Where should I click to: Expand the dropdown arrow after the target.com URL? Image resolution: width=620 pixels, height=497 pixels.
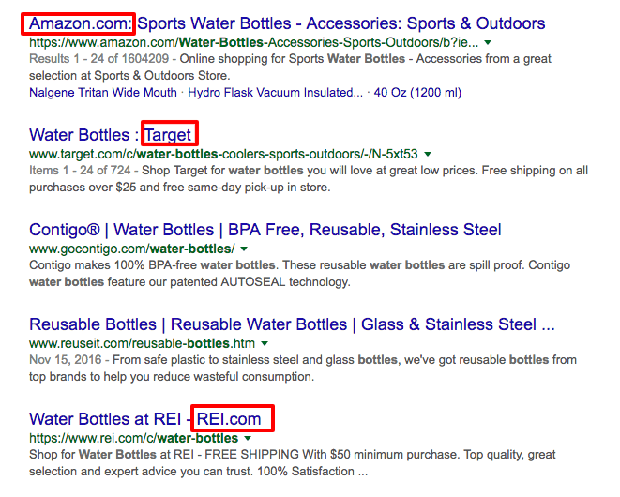pos(428,154)
